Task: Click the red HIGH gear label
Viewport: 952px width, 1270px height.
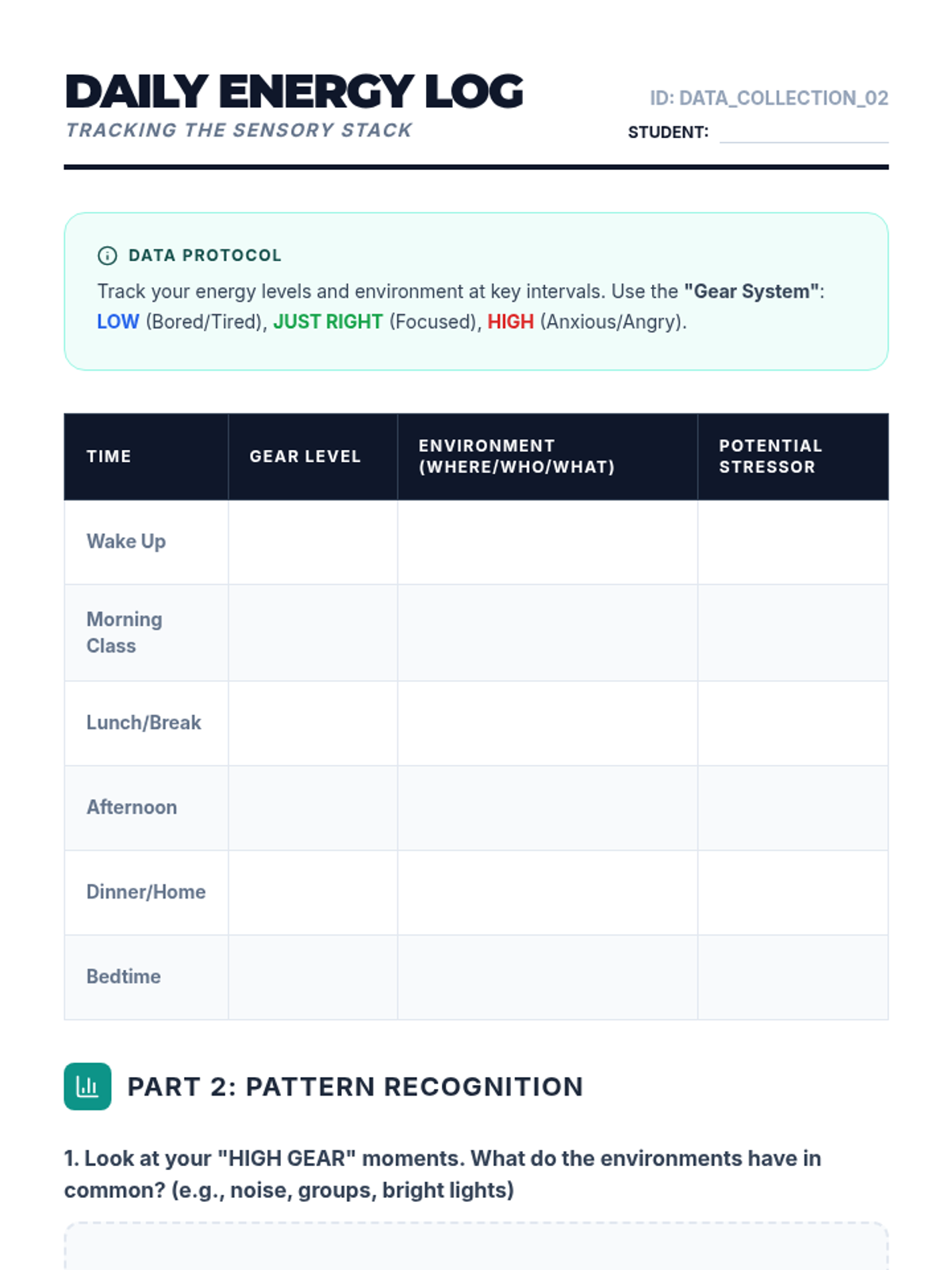Action: pyautogui.click(x=510, y=321)
